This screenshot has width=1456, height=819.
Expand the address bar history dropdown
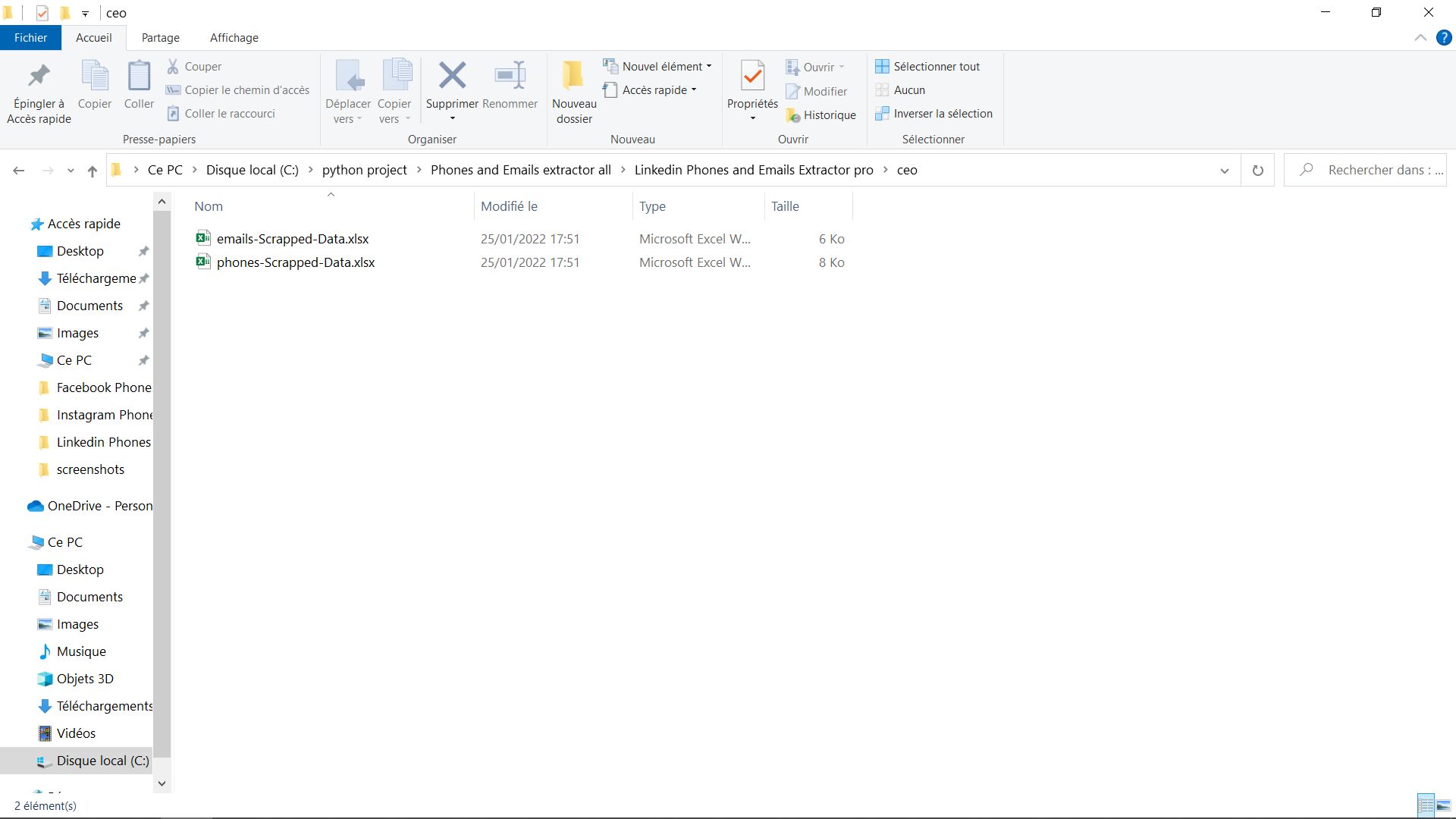pyautogui.click(x=1224, y=171)
